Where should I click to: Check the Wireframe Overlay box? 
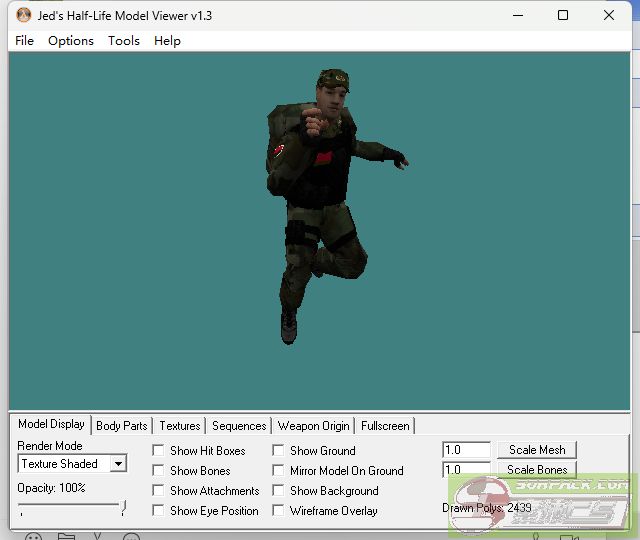(x=278, y=511)
